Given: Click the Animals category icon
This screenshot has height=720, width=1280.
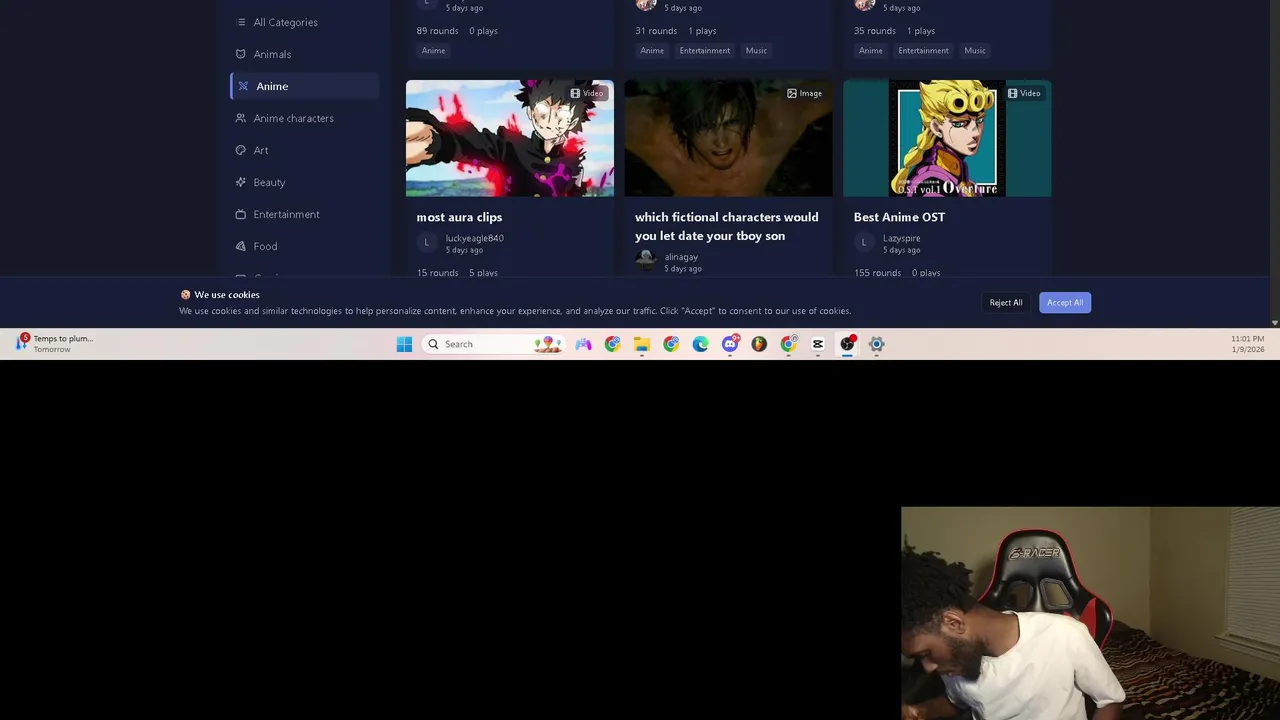Looking at the screenshot, I should click(x=241, y=54).
